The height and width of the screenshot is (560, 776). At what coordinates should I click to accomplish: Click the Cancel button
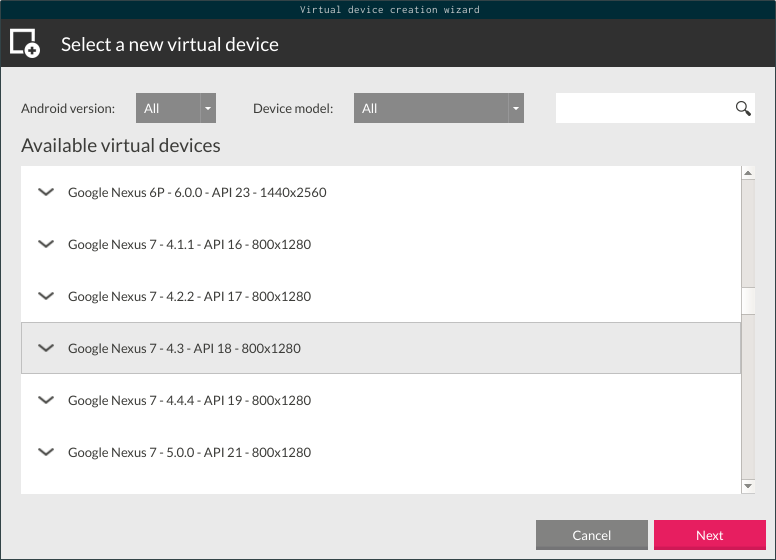pyautogui.click(x=591, y=535)
